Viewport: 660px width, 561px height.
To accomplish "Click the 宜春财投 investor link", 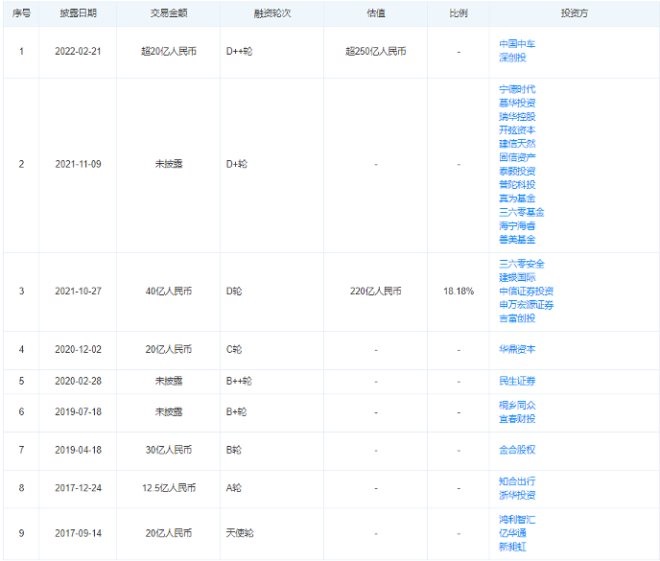I will 517,419.
